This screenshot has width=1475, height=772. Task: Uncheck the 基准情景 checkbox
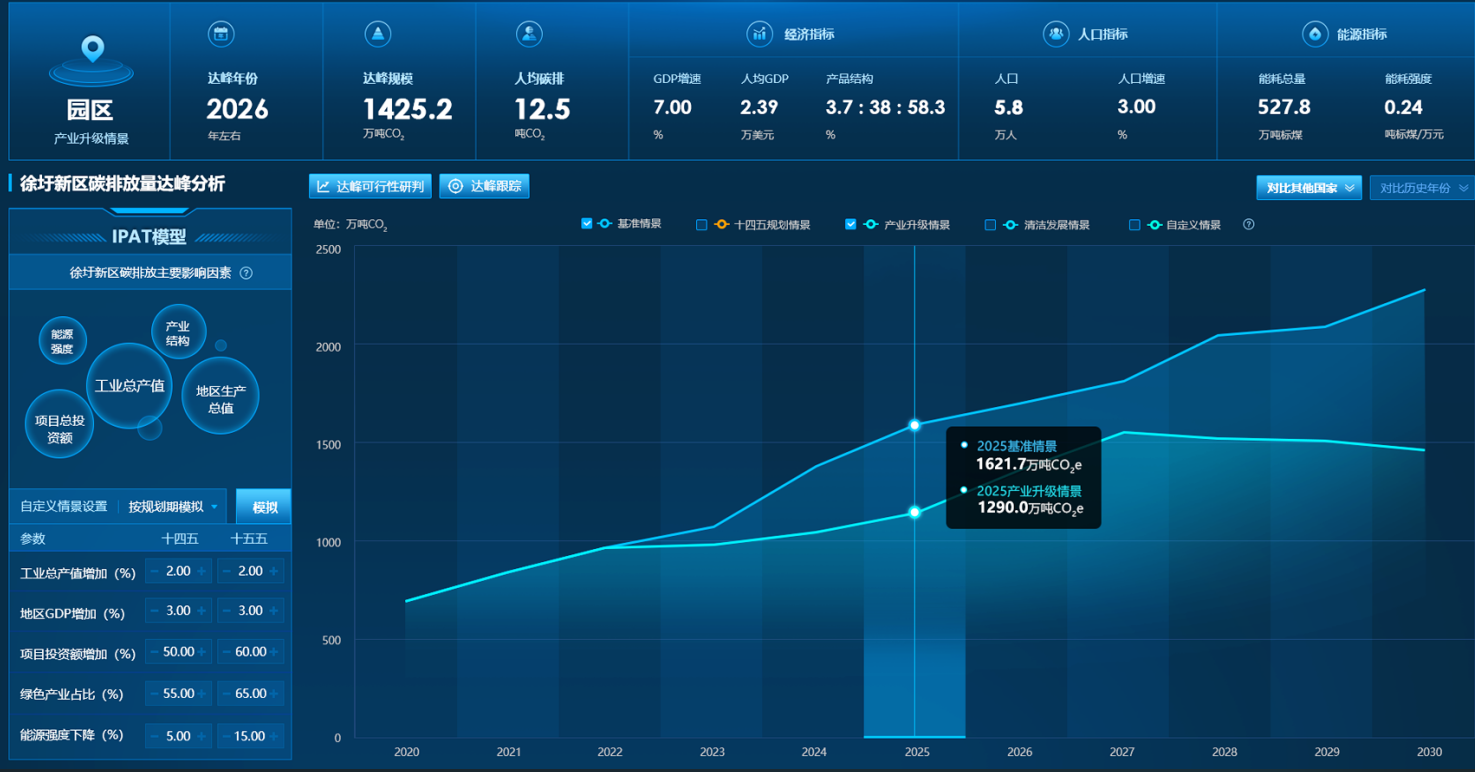point(587,224)
